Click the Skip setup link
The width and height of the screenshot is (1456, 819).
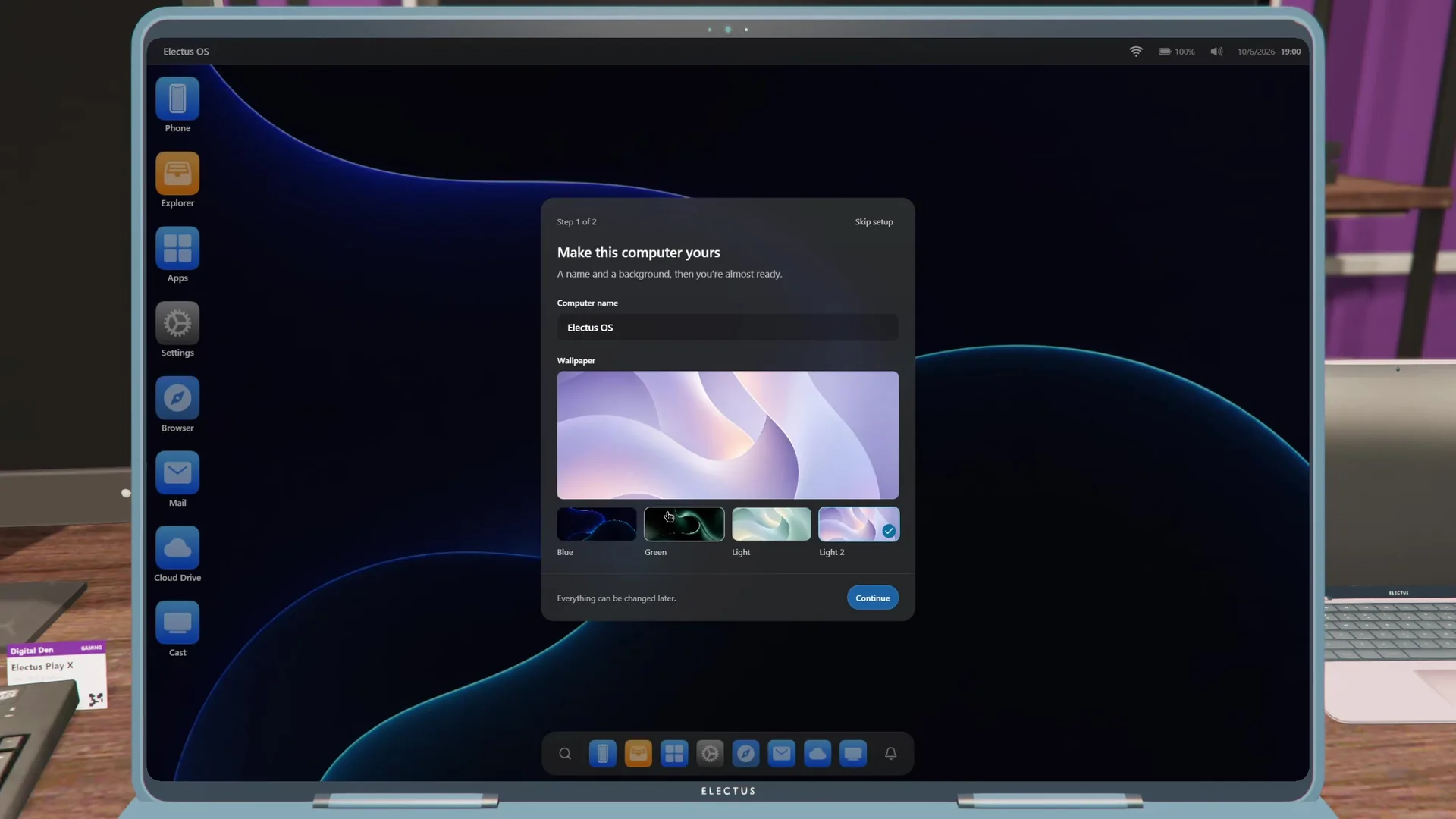pyautogui.click(x=874, y=222)
